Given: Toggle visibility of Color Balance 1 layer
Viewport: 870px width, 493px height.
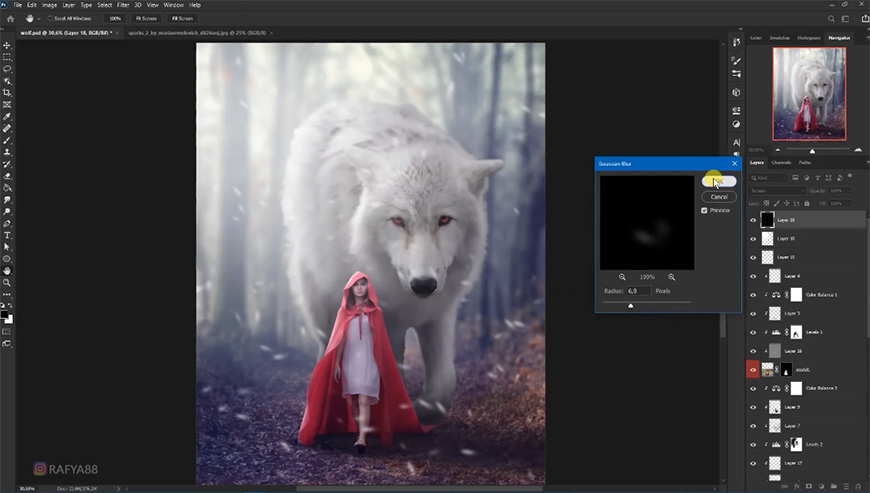Looking at the screenshot, I should 753,295.
